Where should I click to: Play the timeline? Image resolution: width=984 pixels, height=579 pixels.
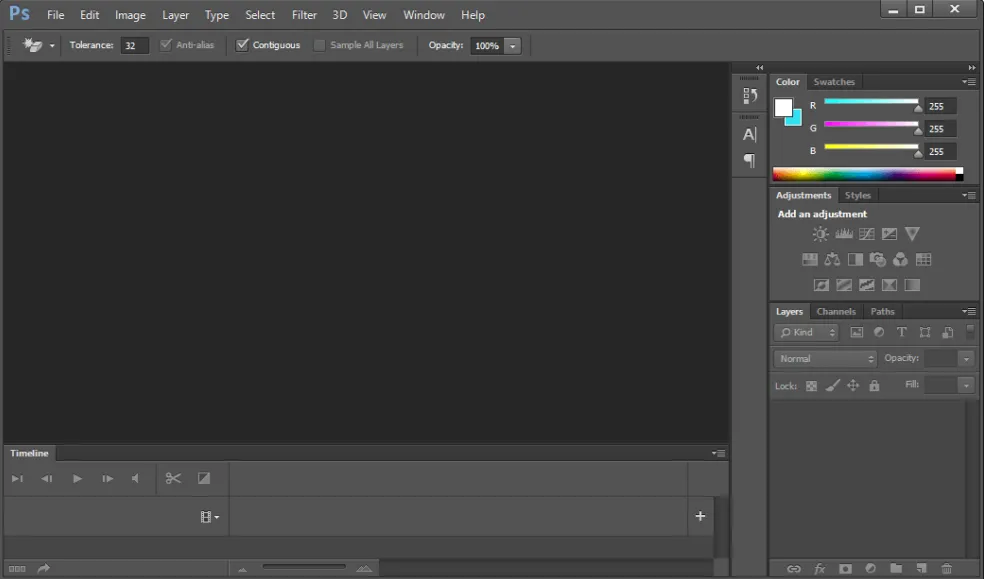click(x=77, y=479)
